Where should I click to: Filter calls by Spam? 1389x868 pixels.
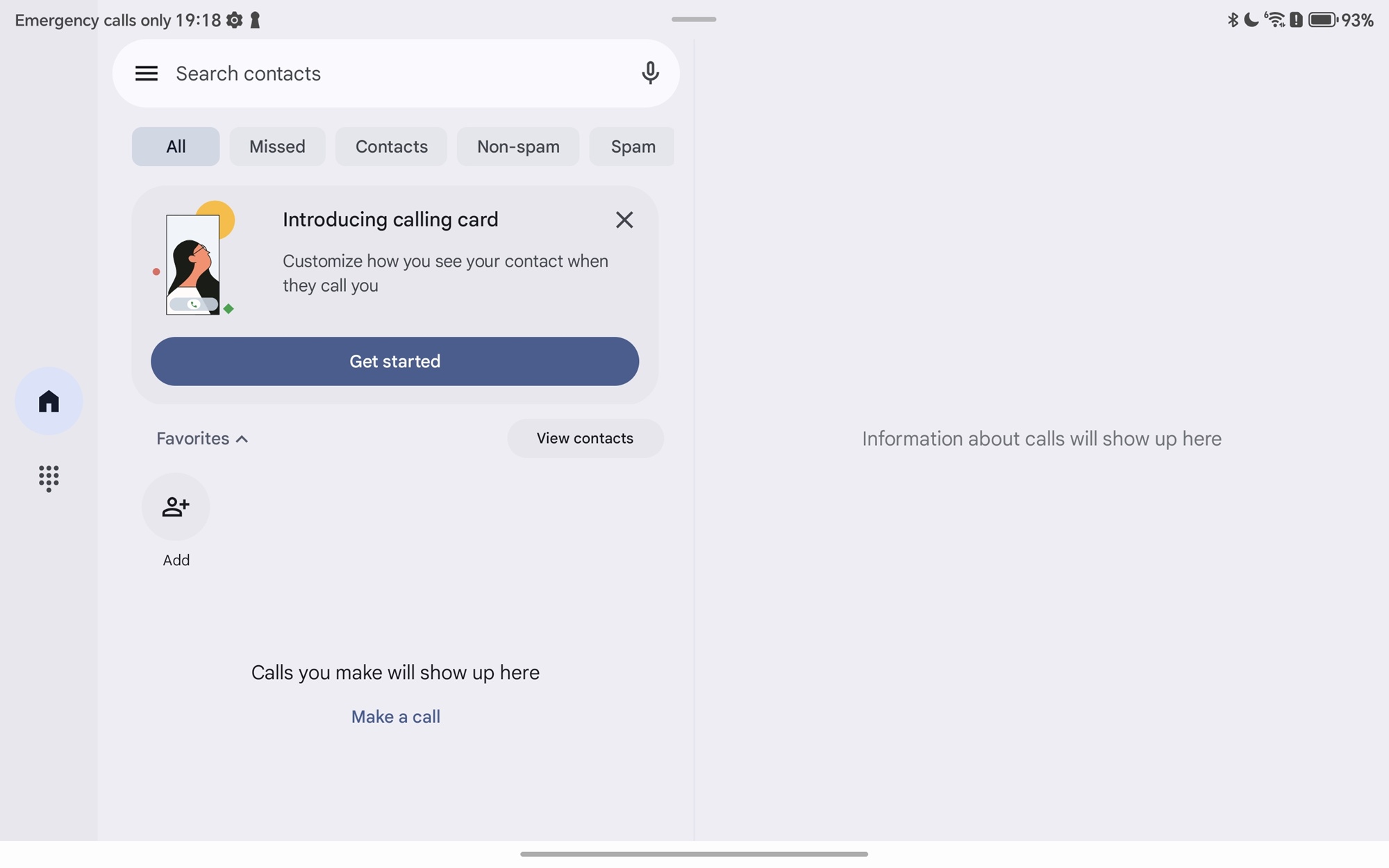(x=632, y=147)
